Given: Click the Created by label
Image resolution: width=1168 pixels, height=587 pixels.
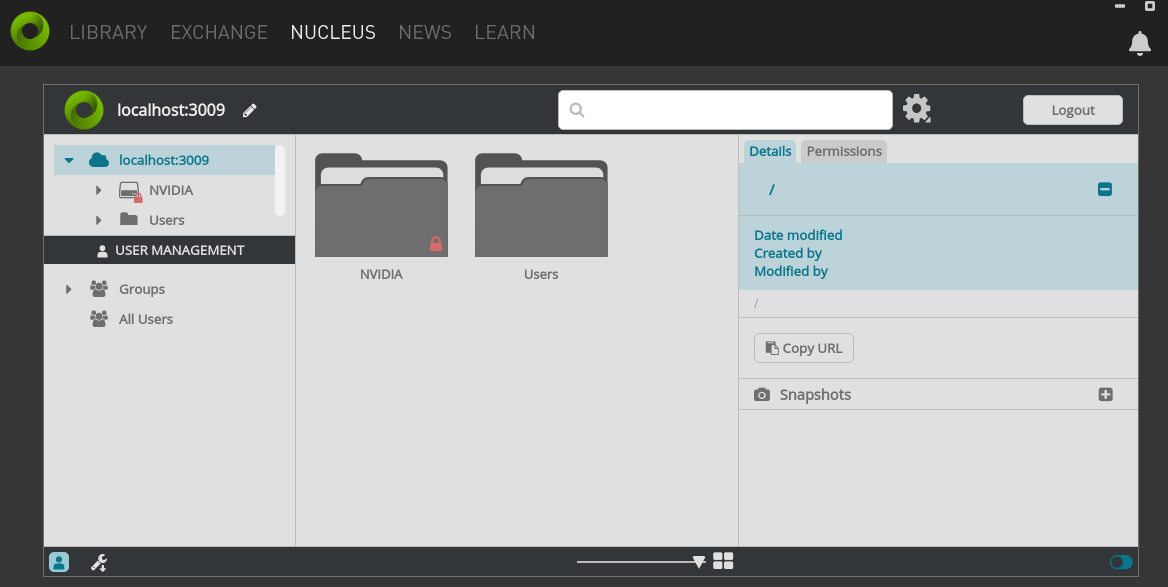Looking at the screenshot, I should (x=788, y=253).
